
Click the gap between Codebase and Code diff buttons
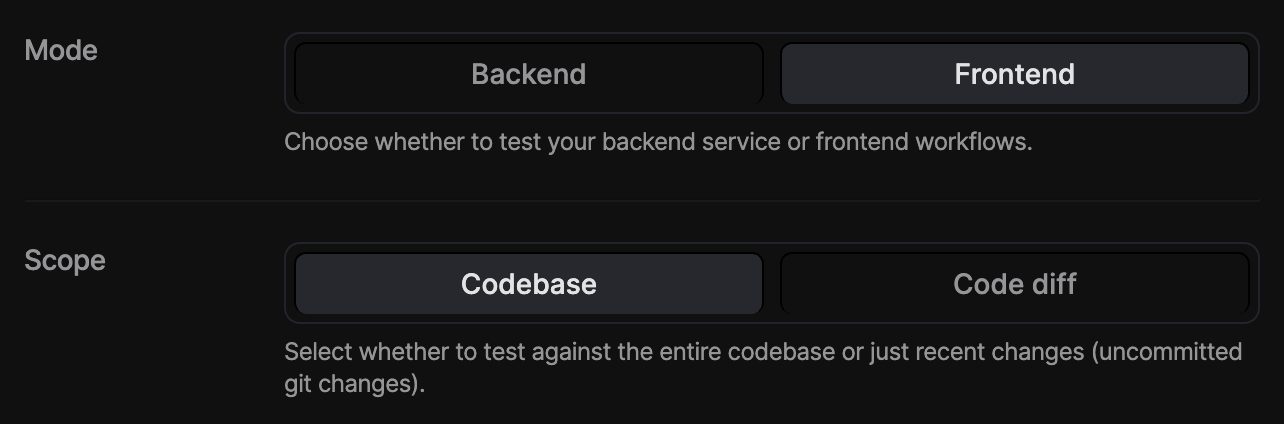[x=772, y=284]
